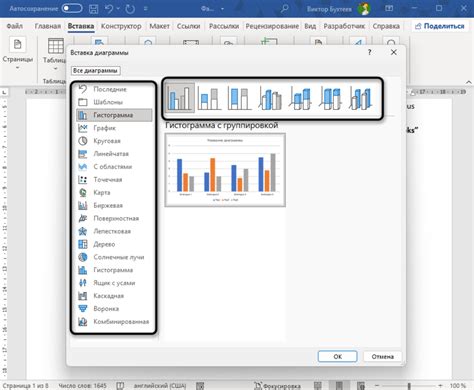474x390 pixels.
Task: Switch to the Макет ribbon tab
Action: tap(159, 26)
